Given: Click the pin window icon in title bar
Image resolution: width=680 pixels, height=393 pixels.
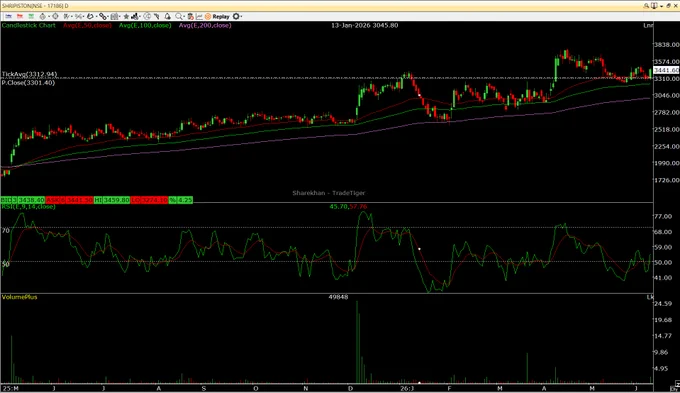Looking at the screenshot, I should [654, 6].
